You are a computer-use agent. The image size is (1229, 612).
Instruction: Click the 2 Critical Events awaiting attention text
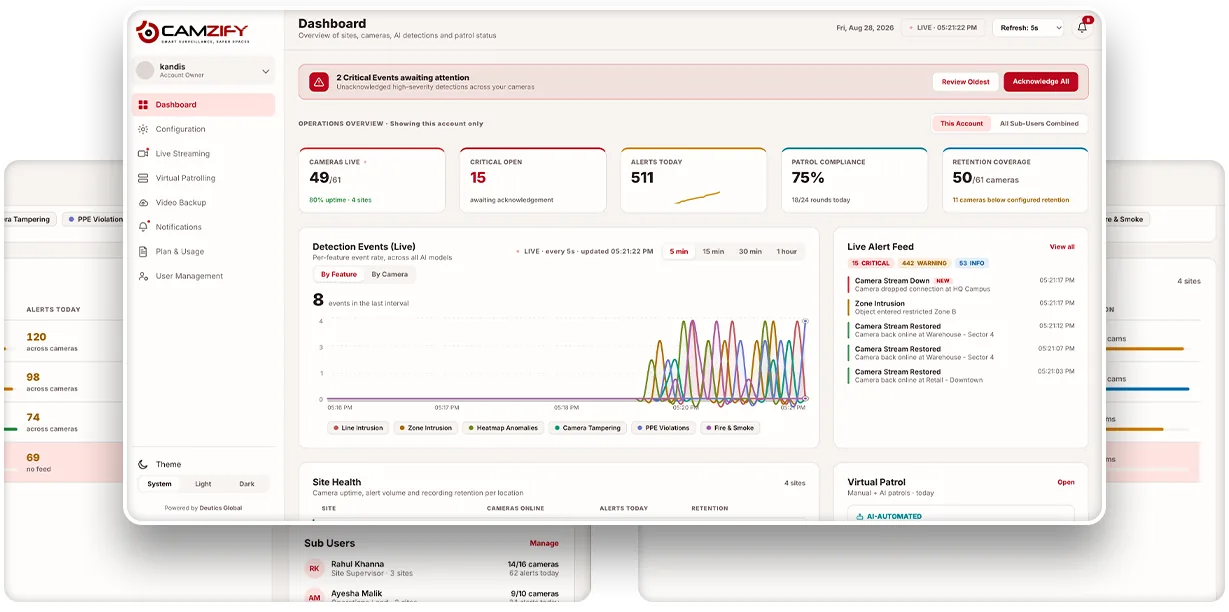click(x=403, y=77)
